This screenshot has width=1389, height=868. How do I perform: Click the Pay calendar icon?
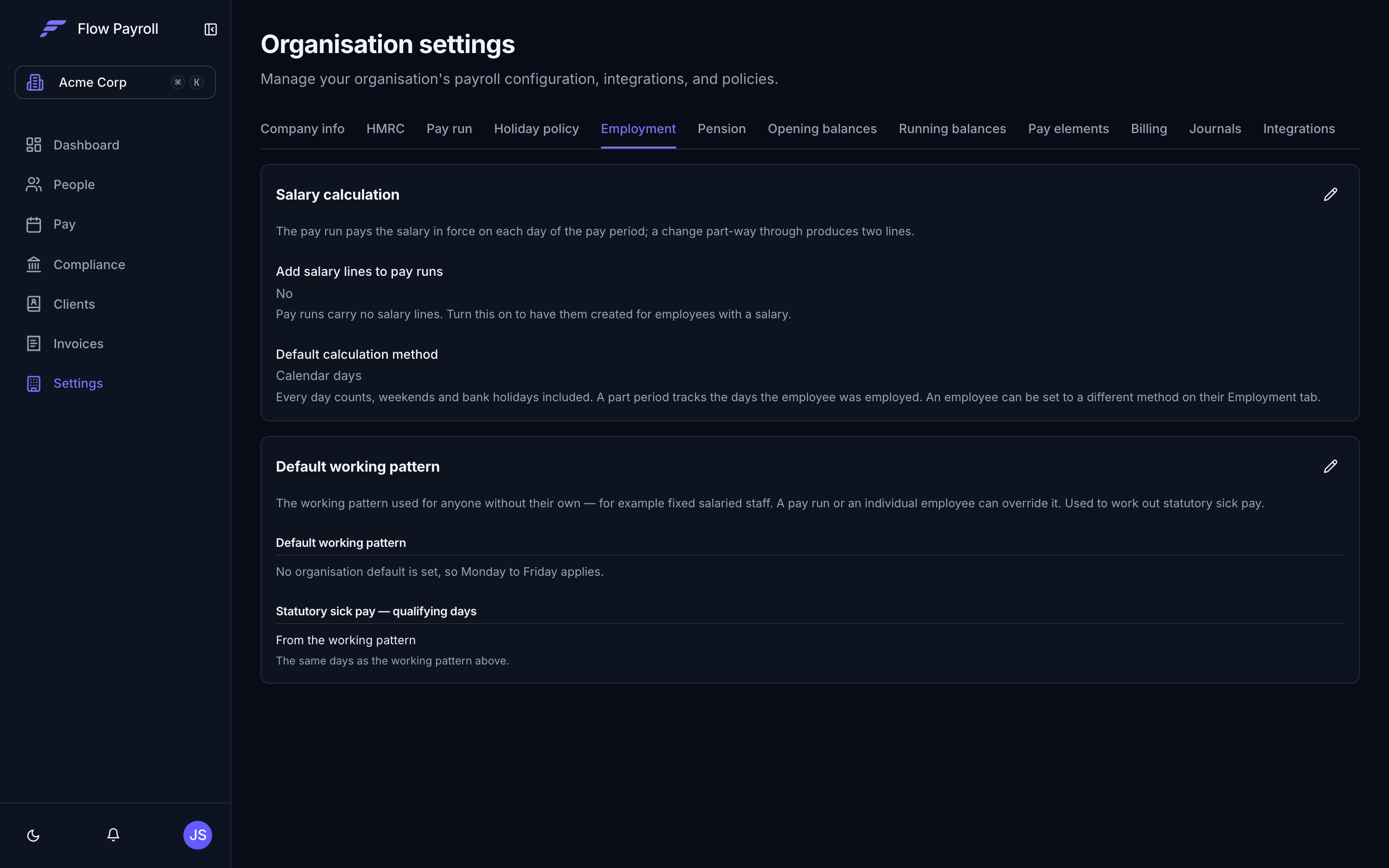pos(34,224)
